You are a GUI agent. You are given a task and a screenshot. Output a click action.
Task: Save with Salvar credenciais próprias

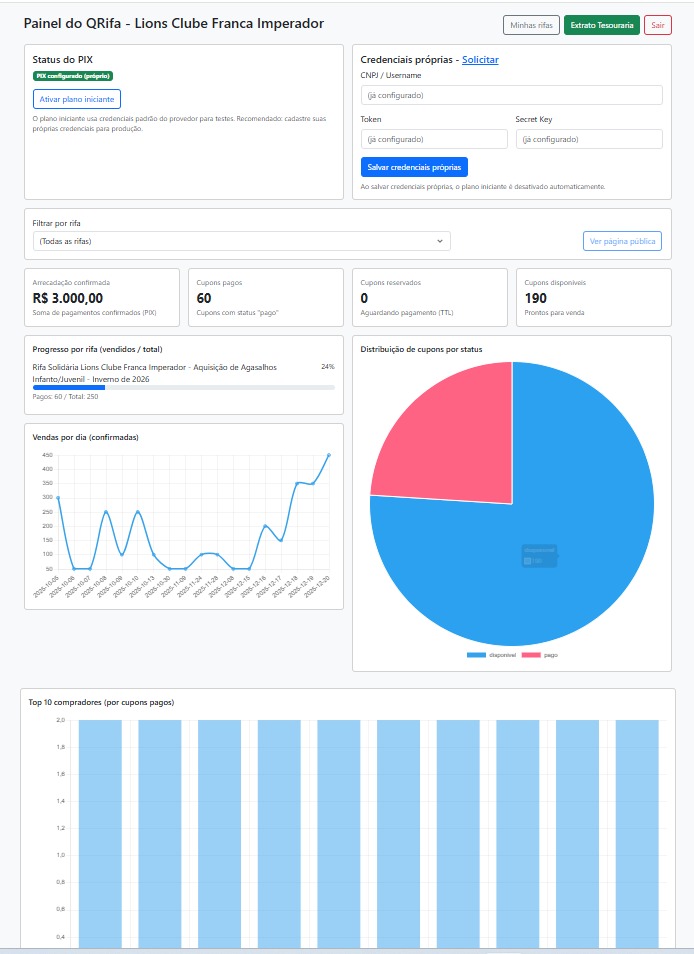pos(414,167)
